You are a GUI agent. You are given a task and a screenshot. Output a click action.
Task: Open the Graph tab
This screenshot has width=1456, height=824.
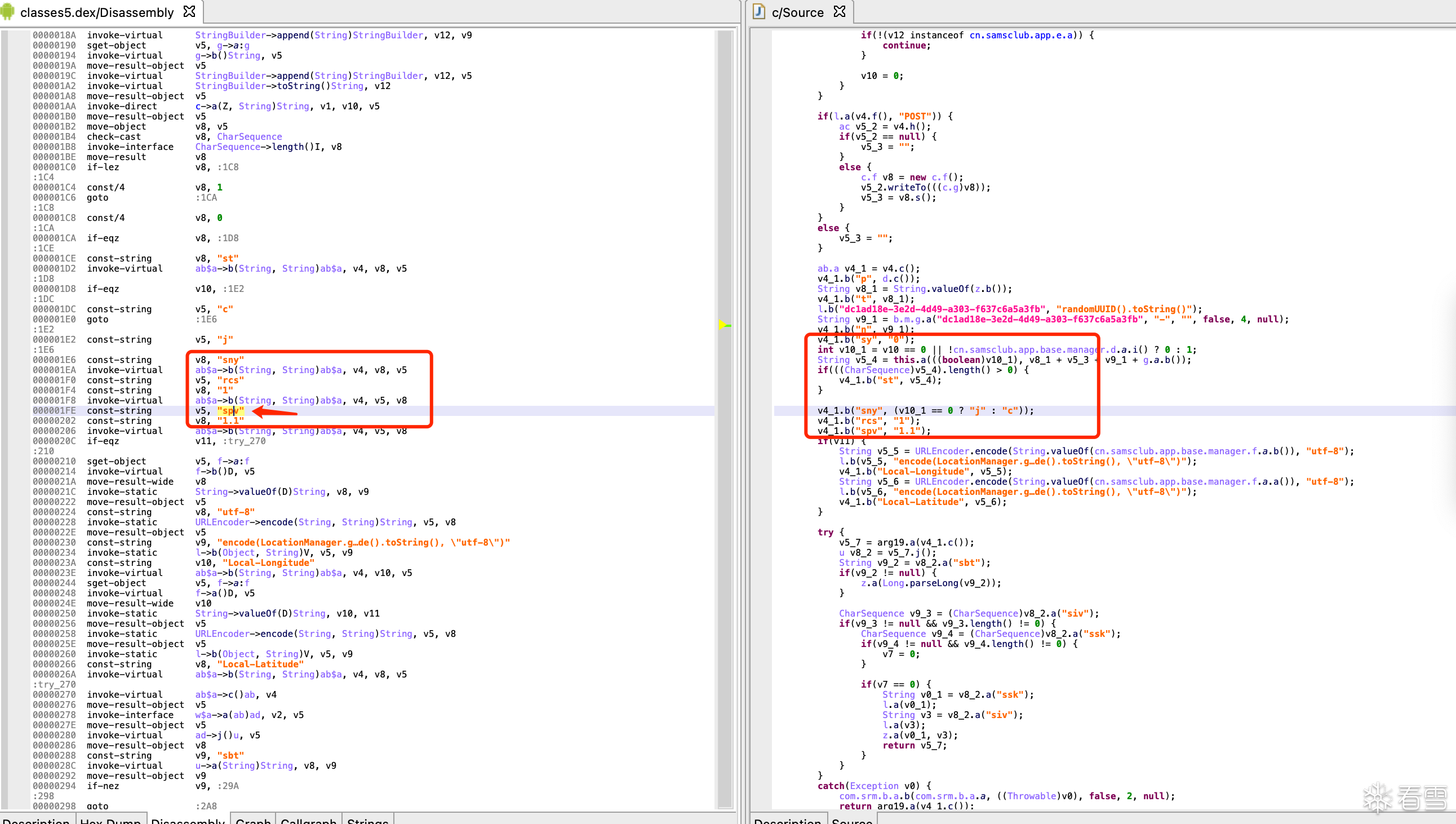point(253,820)
